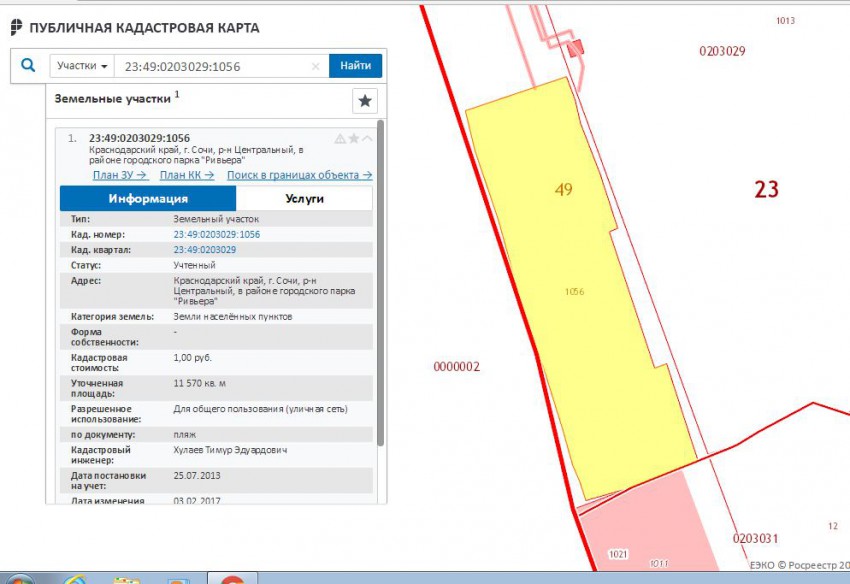Image resolution: width=850 pixels, height=584 pixels.
Task: Open Windows Explorer folder in taskbar
Action: point(127,579)
